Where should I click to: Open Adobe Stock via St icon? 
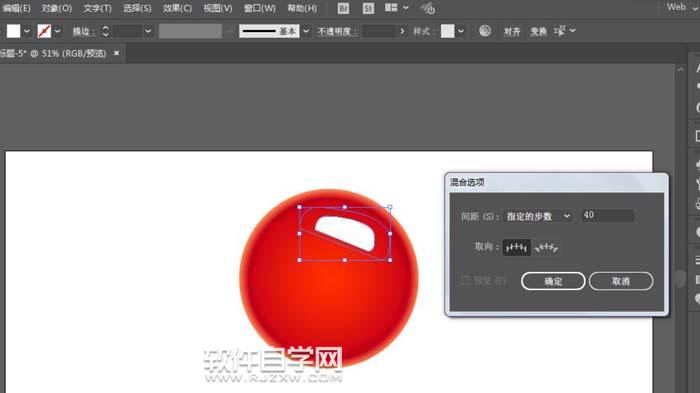pyautogui.click(x=368, y=8)
